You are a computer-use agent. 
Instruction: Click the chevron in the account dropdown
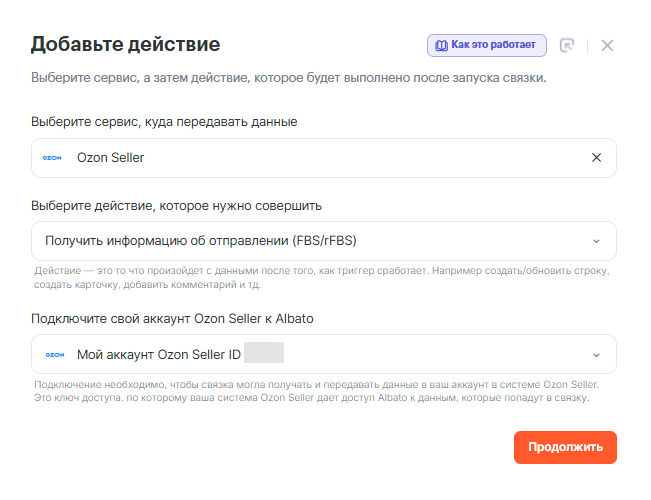tap(597, 354)
